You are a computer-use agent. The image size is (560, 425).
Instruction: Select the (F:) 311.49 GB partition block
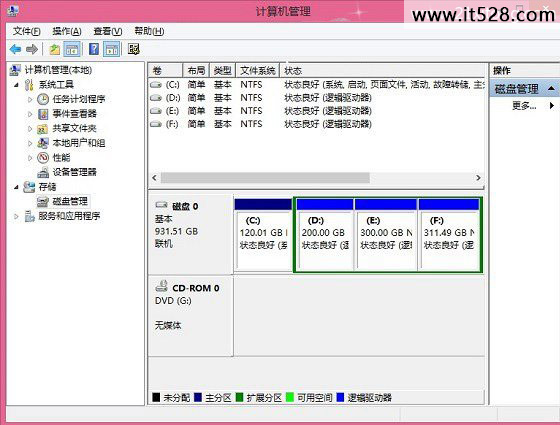point(449,235)
